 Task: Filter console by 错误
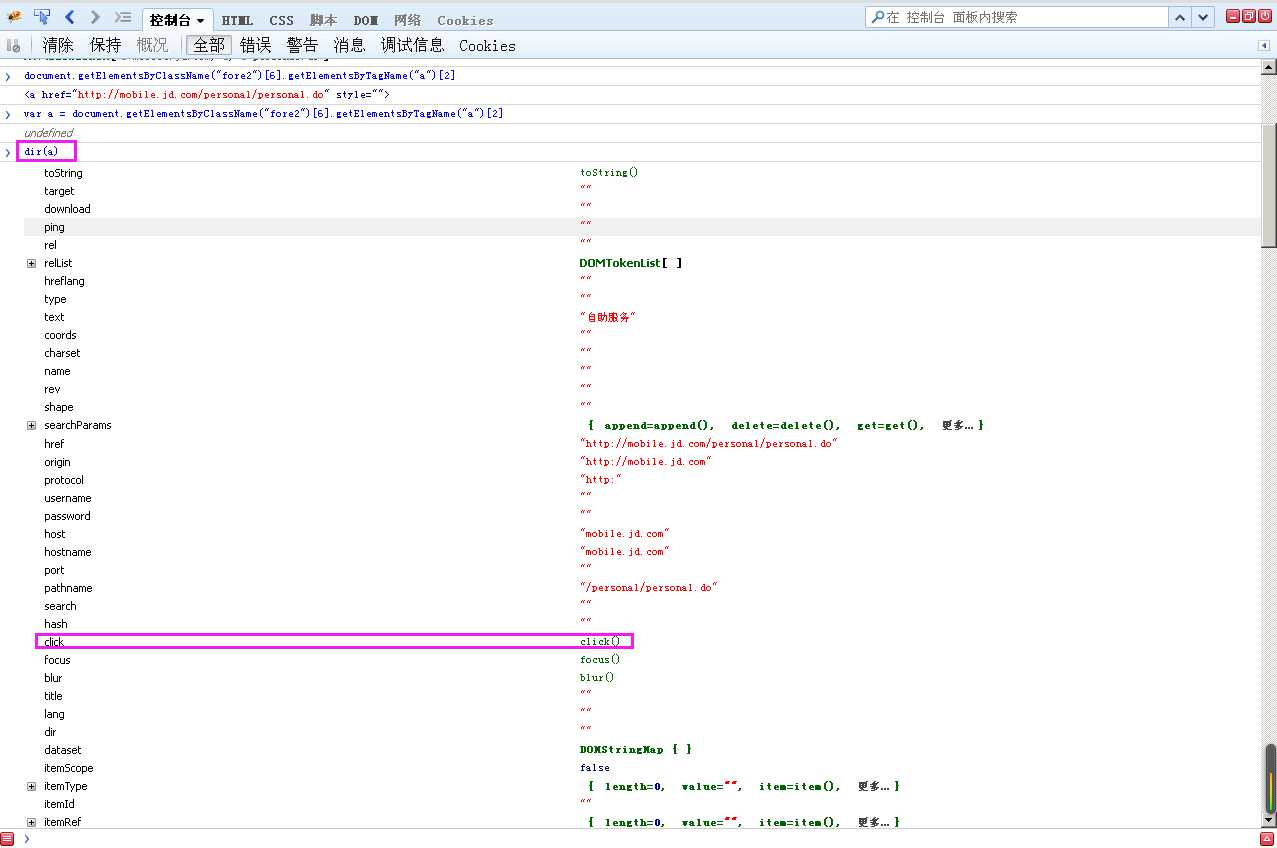[256, 45]
